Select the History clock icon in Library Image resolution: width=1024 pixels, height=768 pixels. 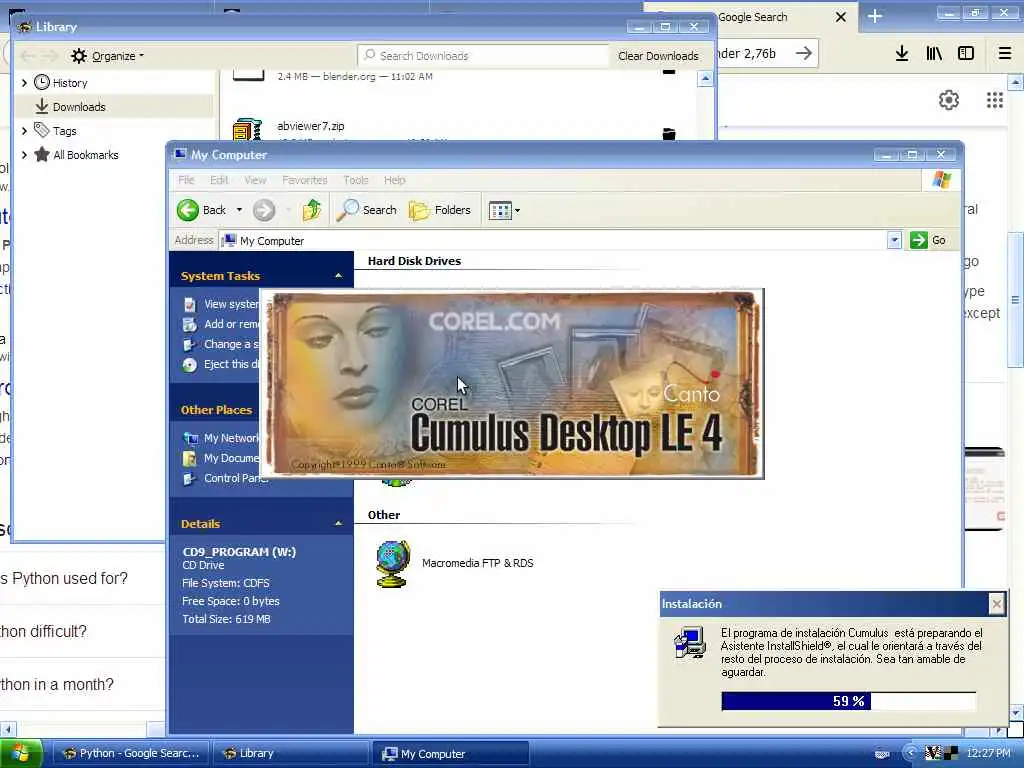pyautogui.click(x=42, y=82)
